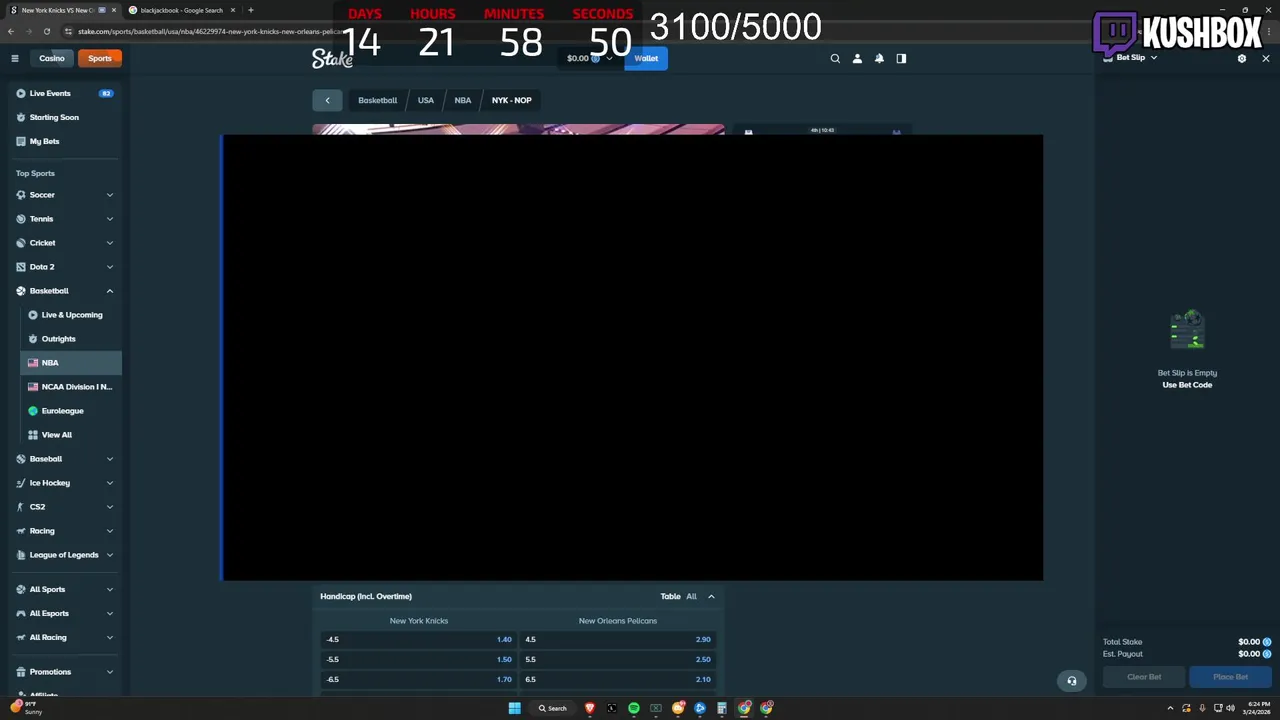Open the NYK - NOP breadcrumb

click(512, 100)
